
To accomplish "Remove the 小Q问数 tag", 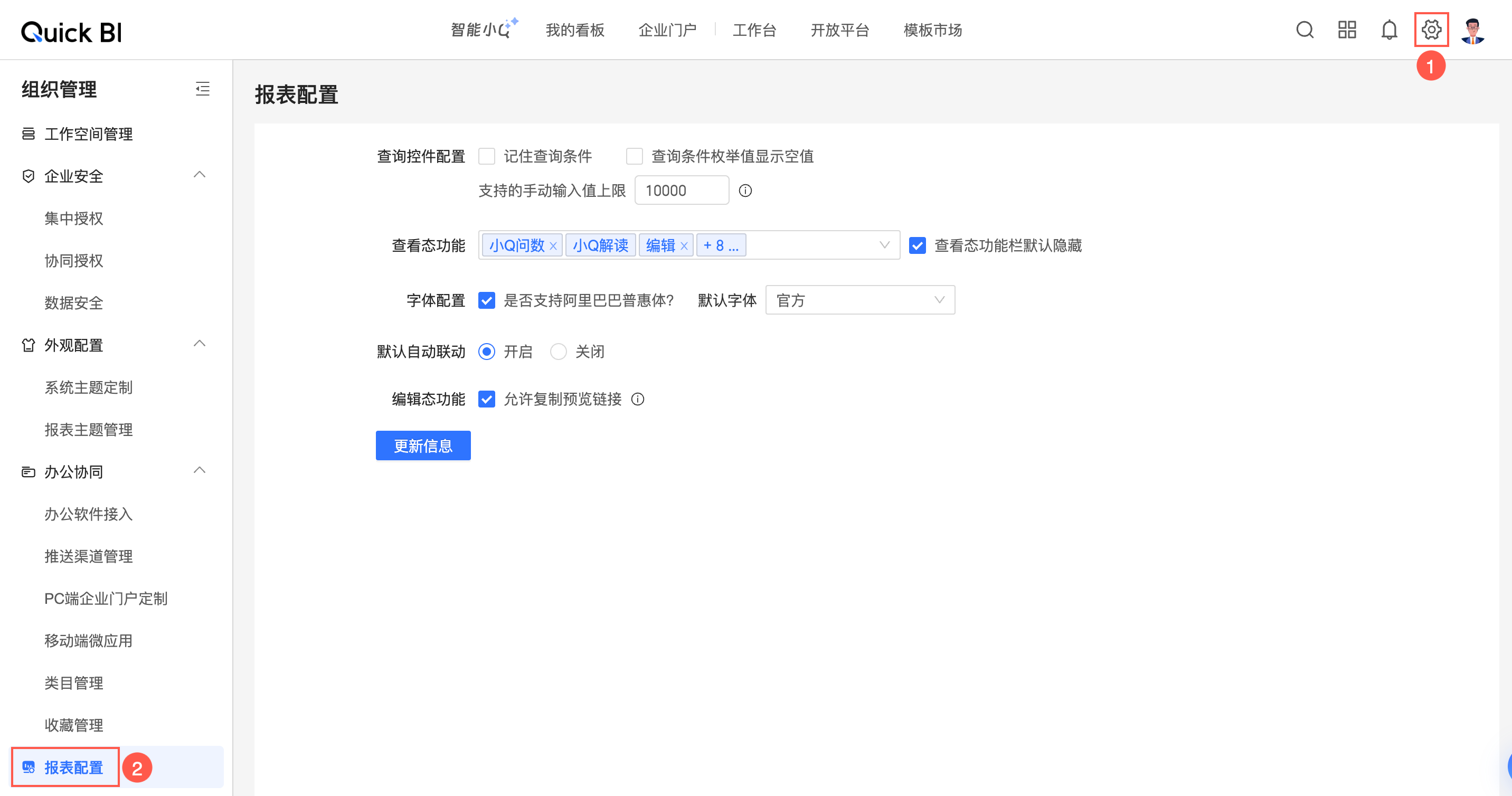I will (553, 246).
